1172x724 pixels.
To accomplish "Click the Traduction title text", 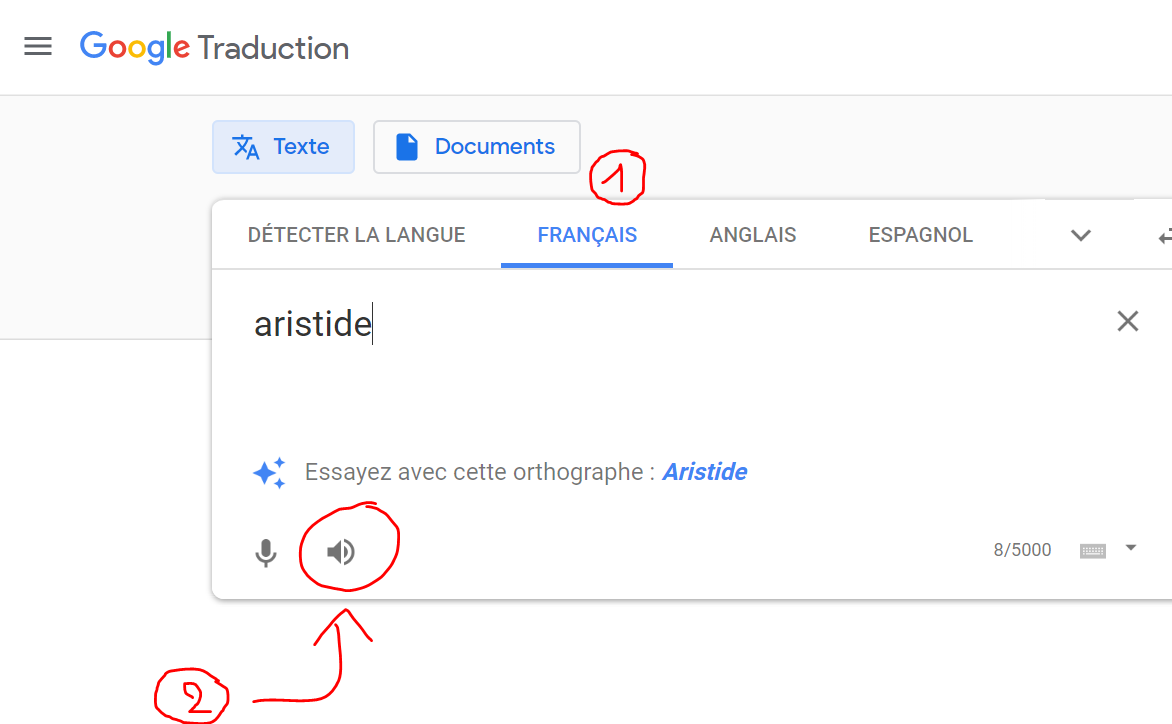I will click(x=274, y=49).
